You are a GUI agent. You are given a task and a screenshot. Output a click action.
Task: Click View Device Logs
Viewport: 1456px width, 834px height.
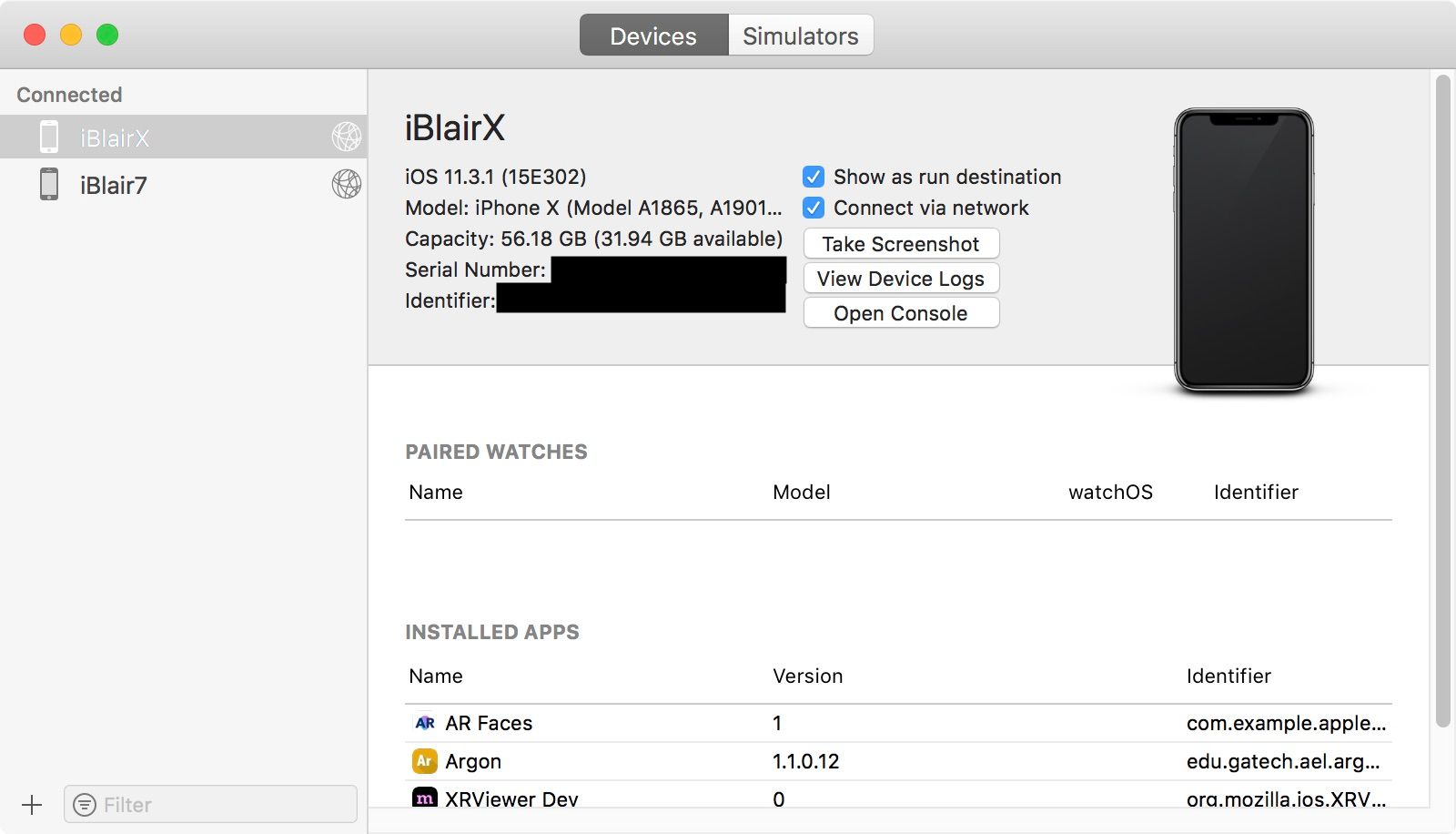pyautogui.click(x=900, y=278)
